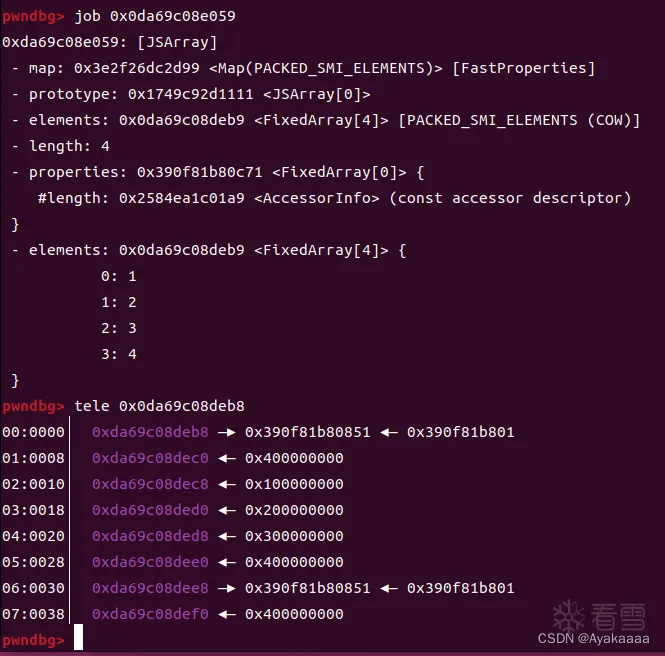This screenshot has width=665, height=656.
Task: Click the offset label 07:0038
Action: pyautogui.click(x=33, y=614)
